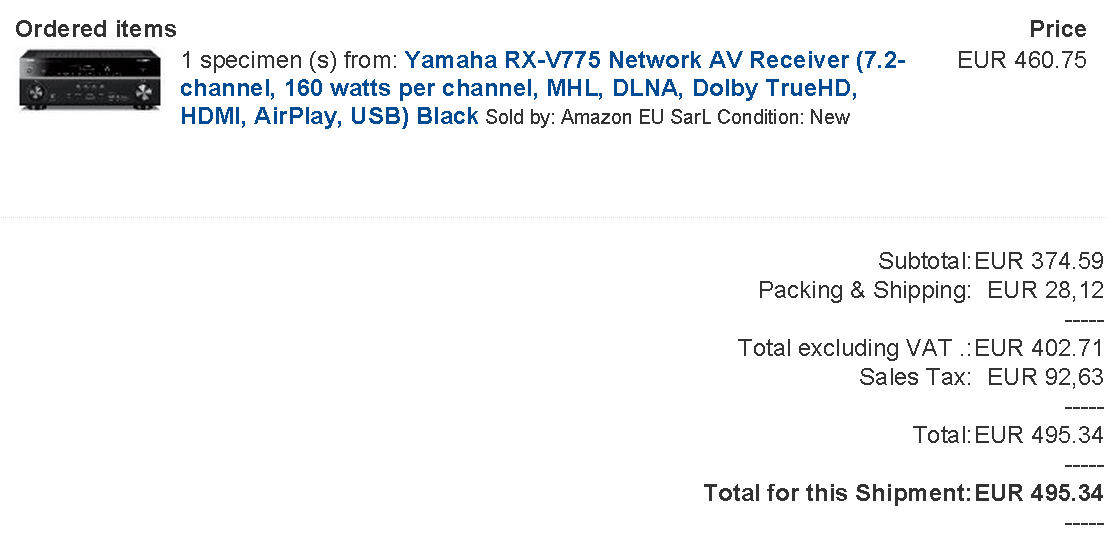1119x538 pixels.
Task: Click the "Subtotal:" label
Action: [x=924, y=262]
